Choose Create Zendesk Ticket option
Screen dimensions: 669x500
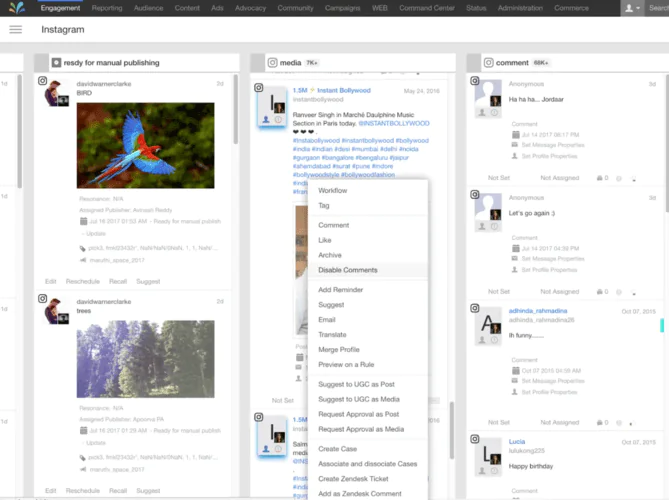point(367,479)
